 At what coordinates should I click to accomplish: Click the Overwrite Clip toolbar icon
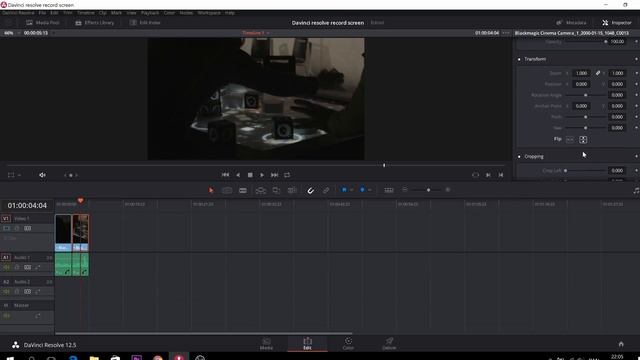click(276, 190)
